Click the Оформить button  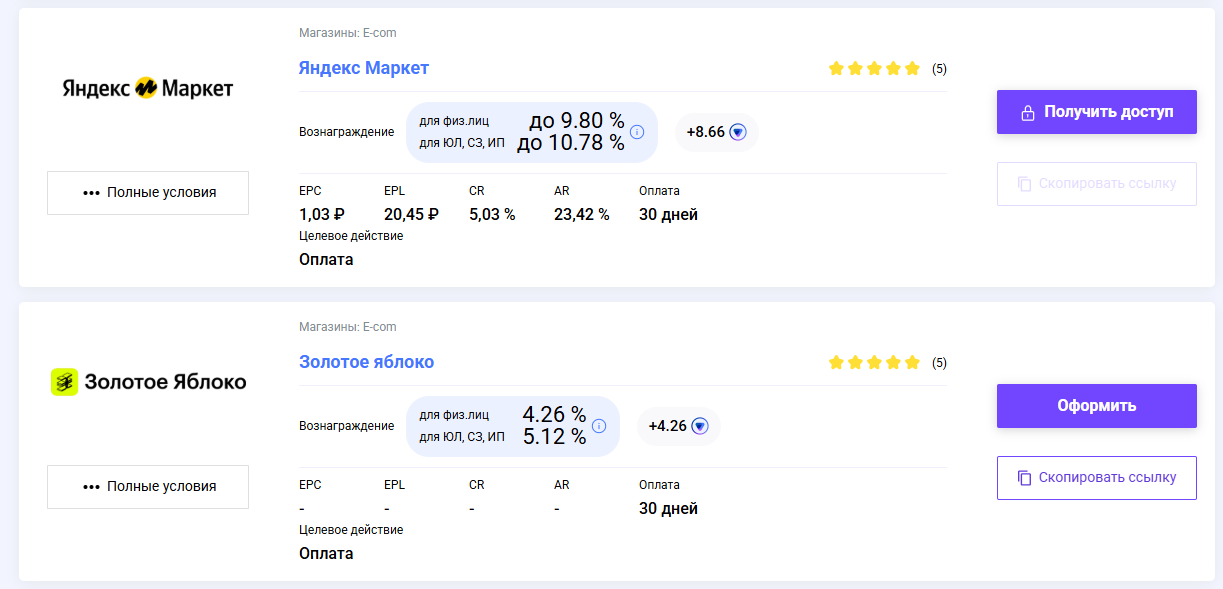(1097, 406)
